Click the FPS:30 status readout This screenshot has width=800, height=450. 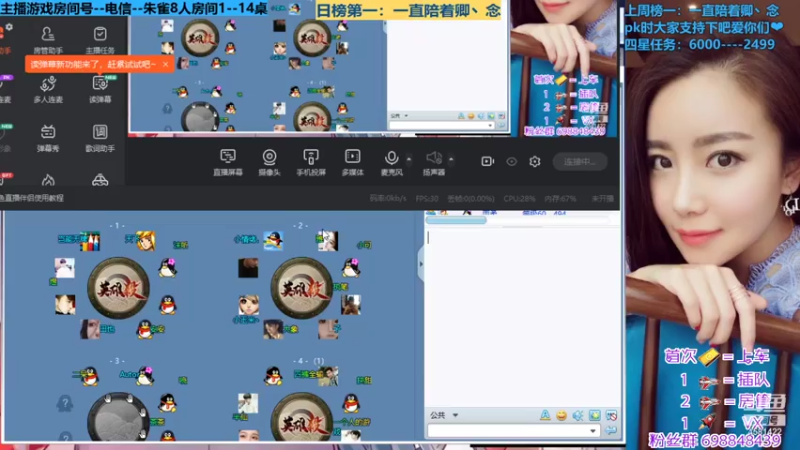coord(427,198)
